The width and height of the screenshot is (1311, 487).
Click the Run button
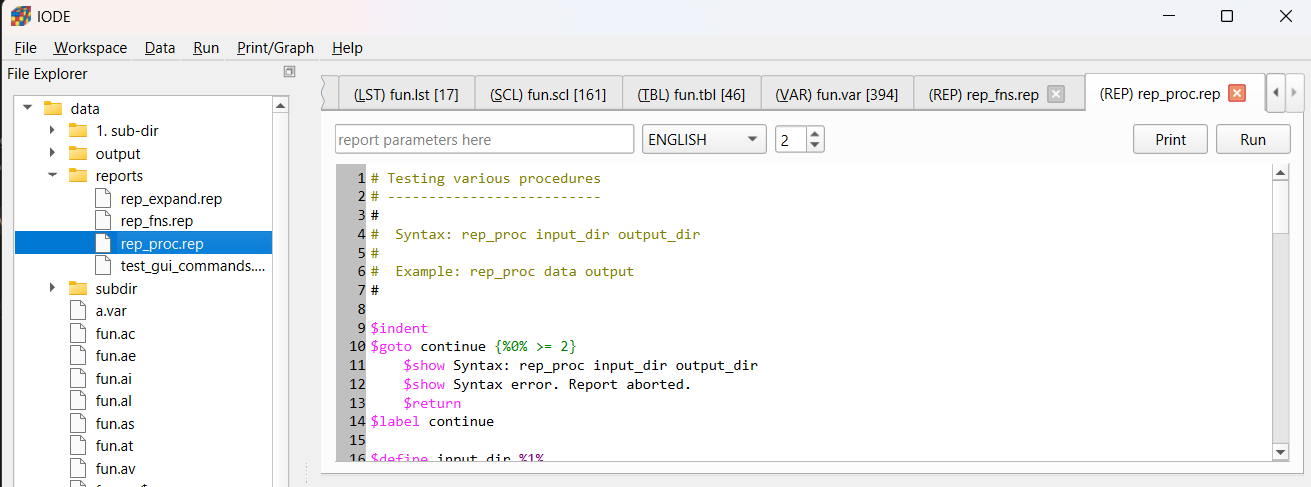[1253, 140]
